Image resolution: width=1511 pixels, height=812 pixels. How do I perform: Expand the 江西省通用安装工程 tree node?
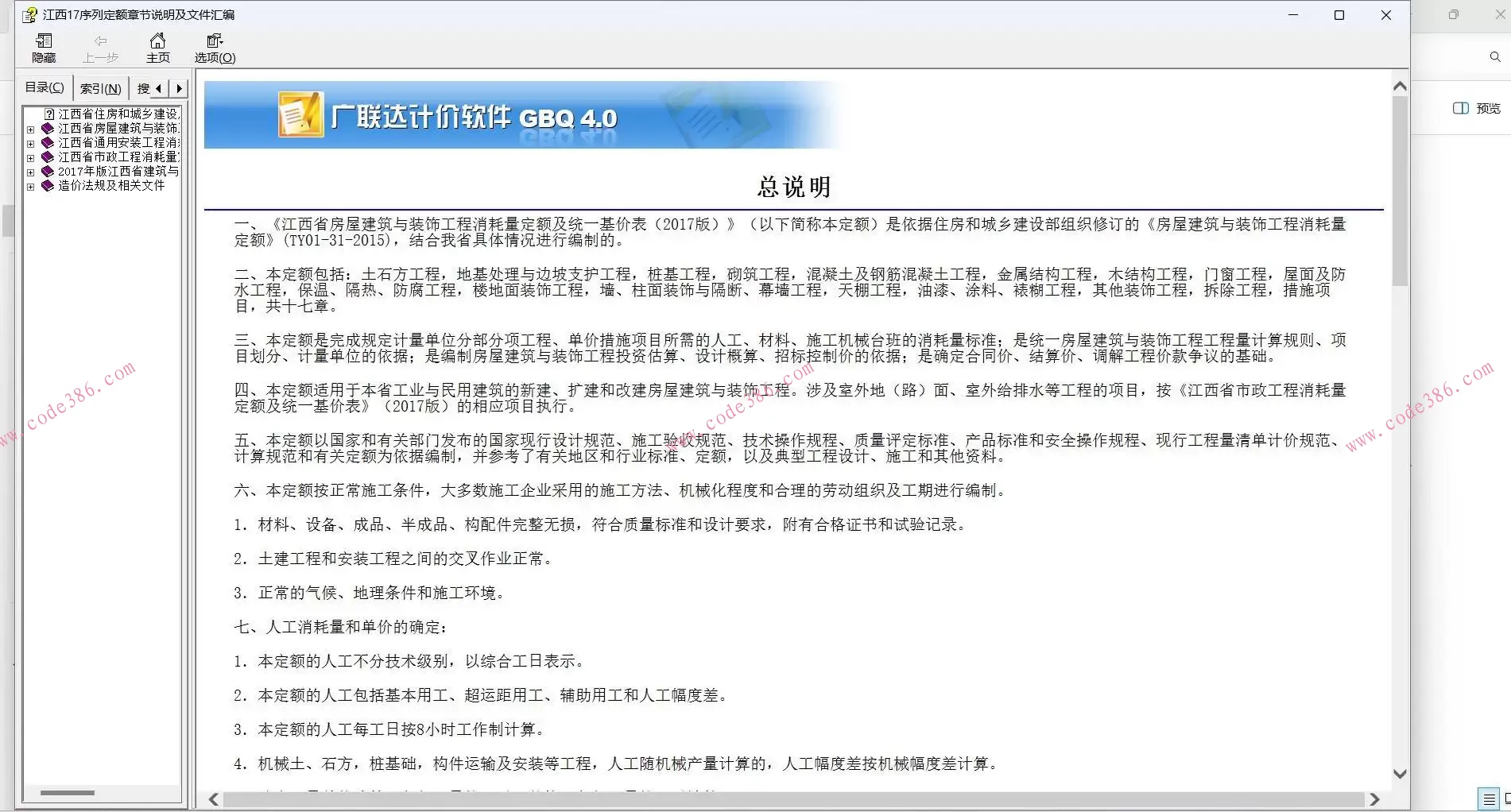tap(30, 144)
